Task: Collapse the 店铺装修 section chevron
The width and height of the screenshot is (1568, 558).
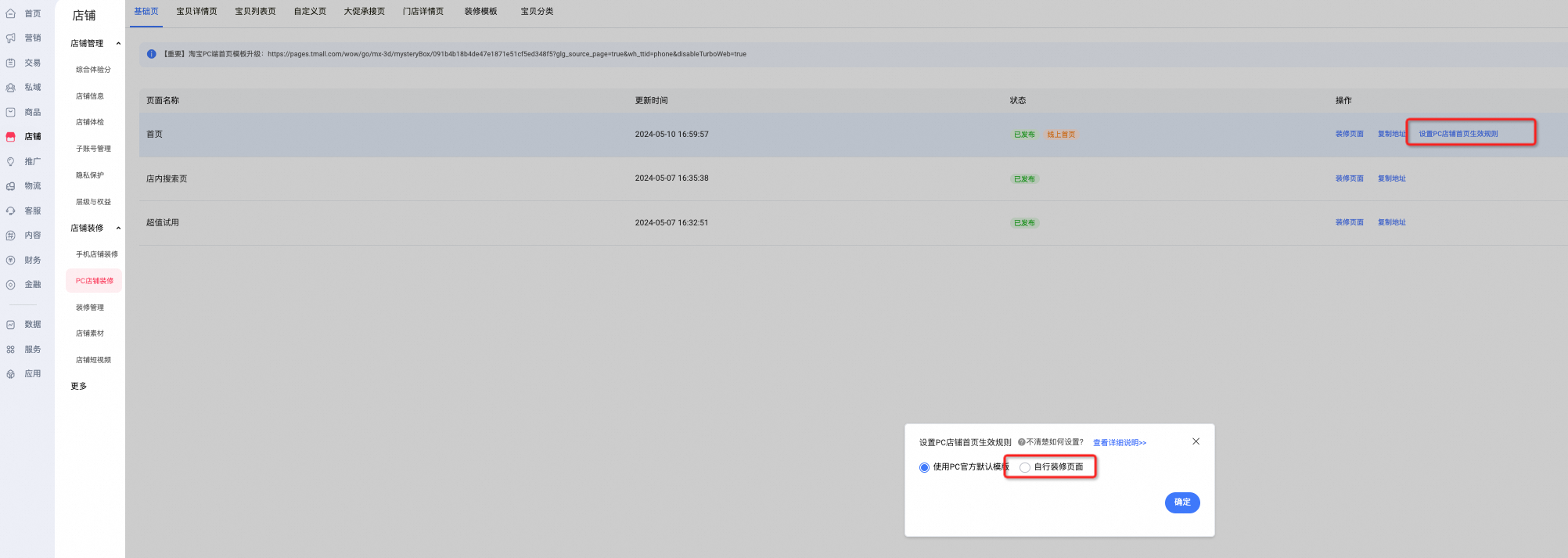Action: 119,229
